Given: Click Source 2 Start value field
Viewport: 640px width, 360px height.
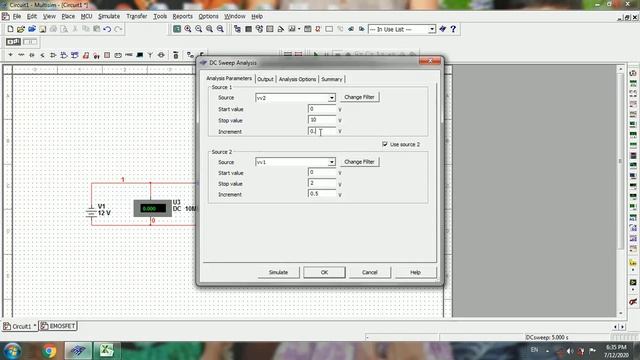Looking at the screenshot, I should [x=322, y=172].
